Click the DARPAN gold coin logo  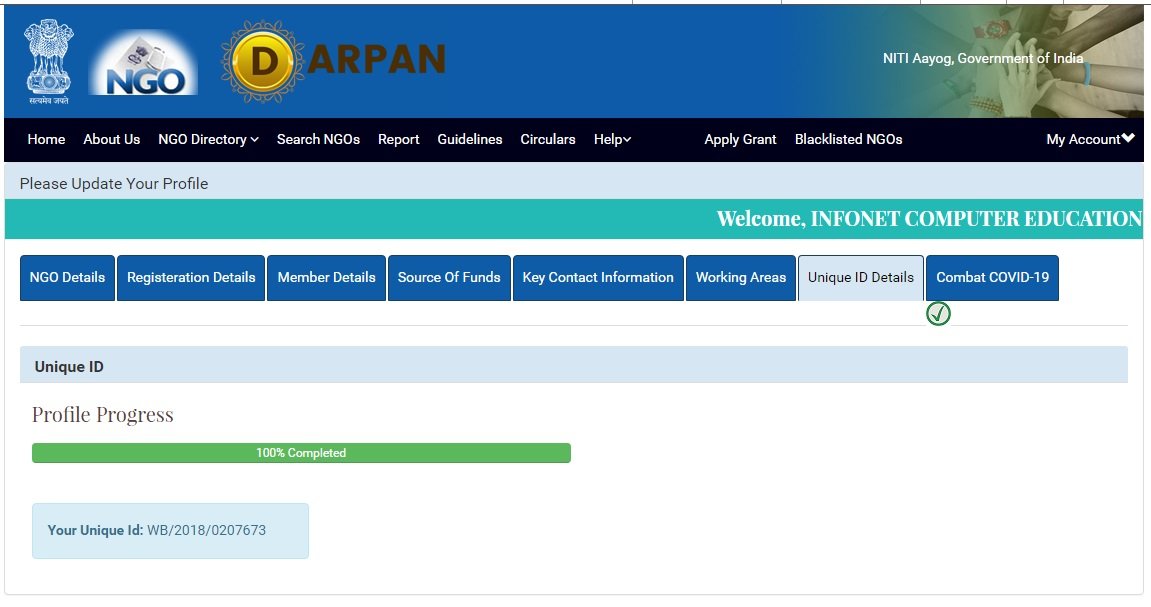262,62
